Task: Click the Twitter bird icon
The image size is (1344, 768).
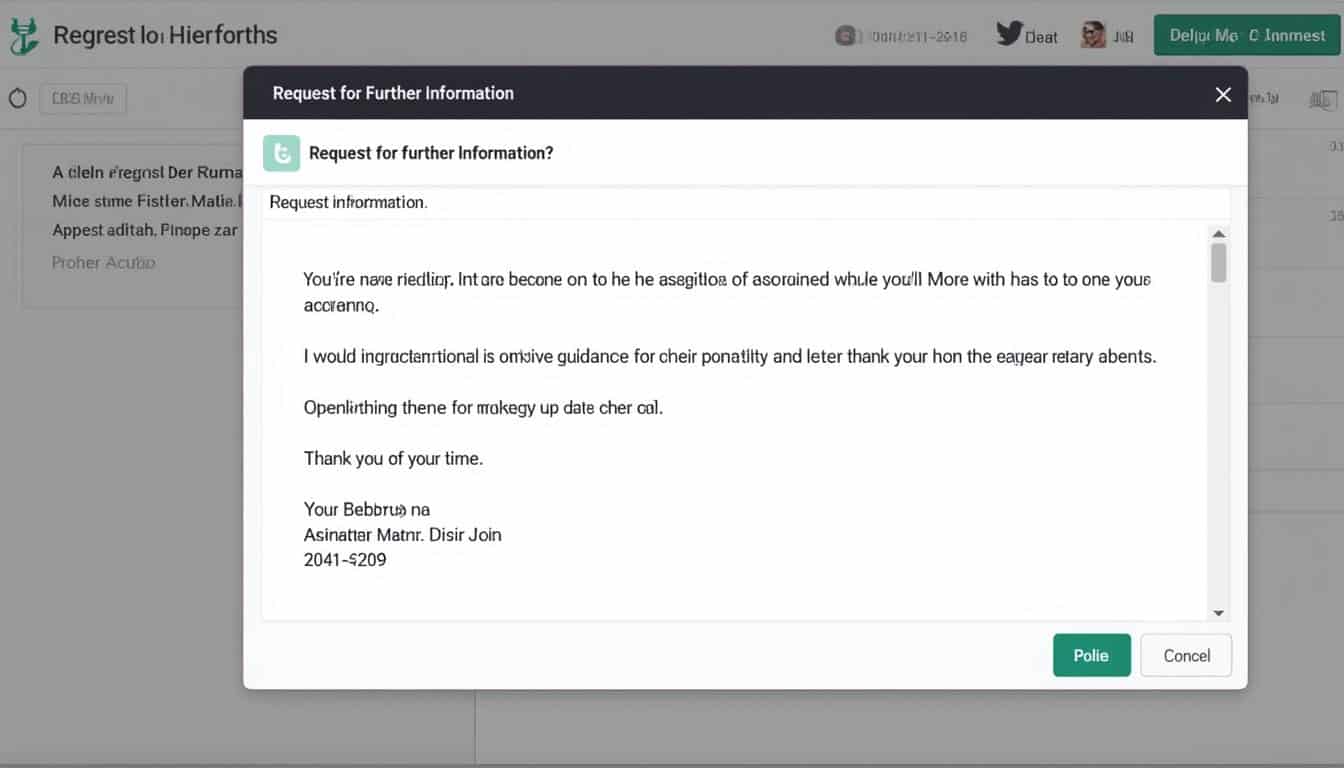Action: 1010,35
